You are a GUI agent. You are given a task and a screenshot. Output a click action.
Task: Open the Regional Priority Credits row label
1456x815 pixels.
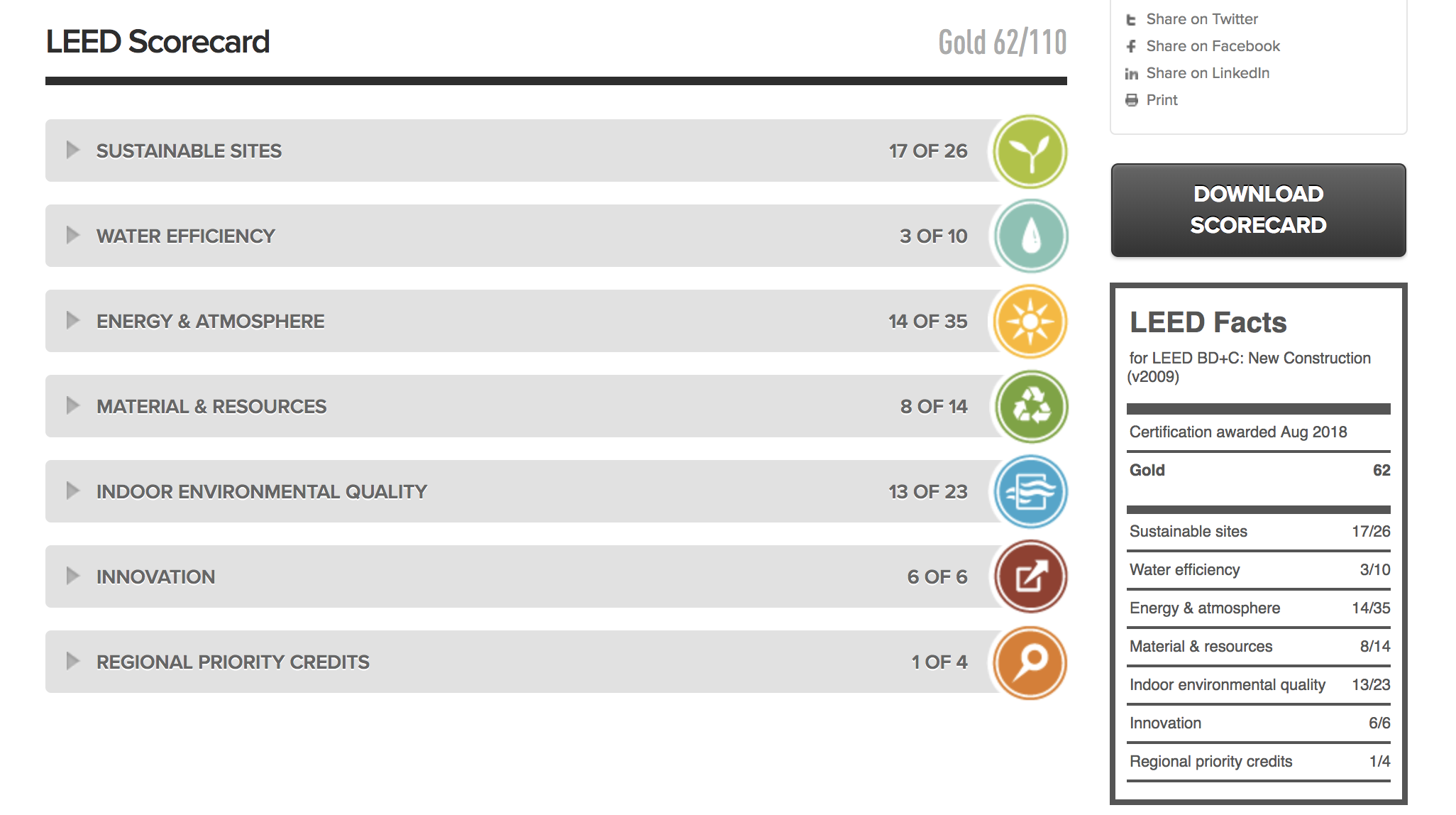pos(233,662)
